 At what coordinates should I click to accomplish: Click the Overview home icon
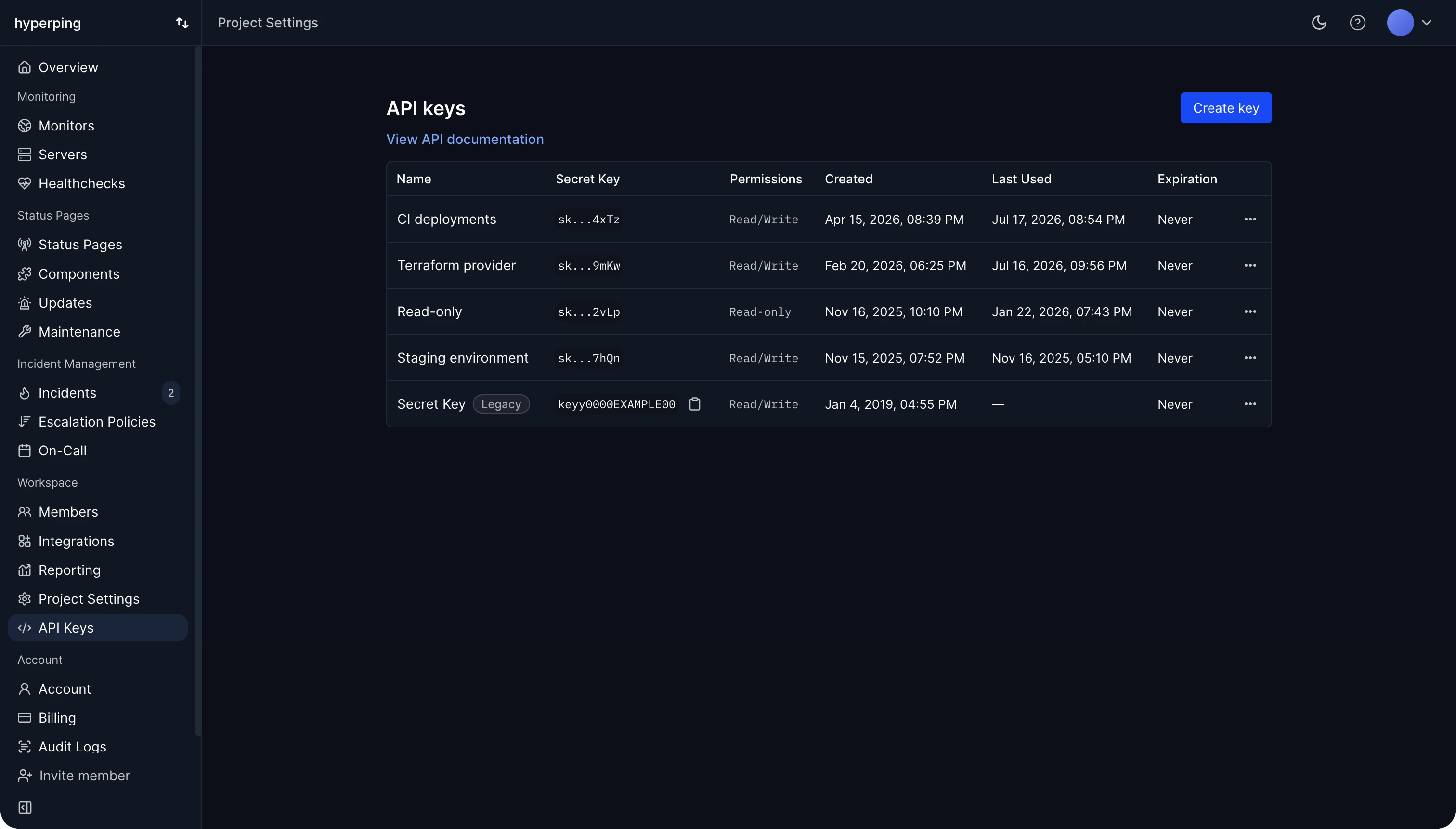[25, 67]
